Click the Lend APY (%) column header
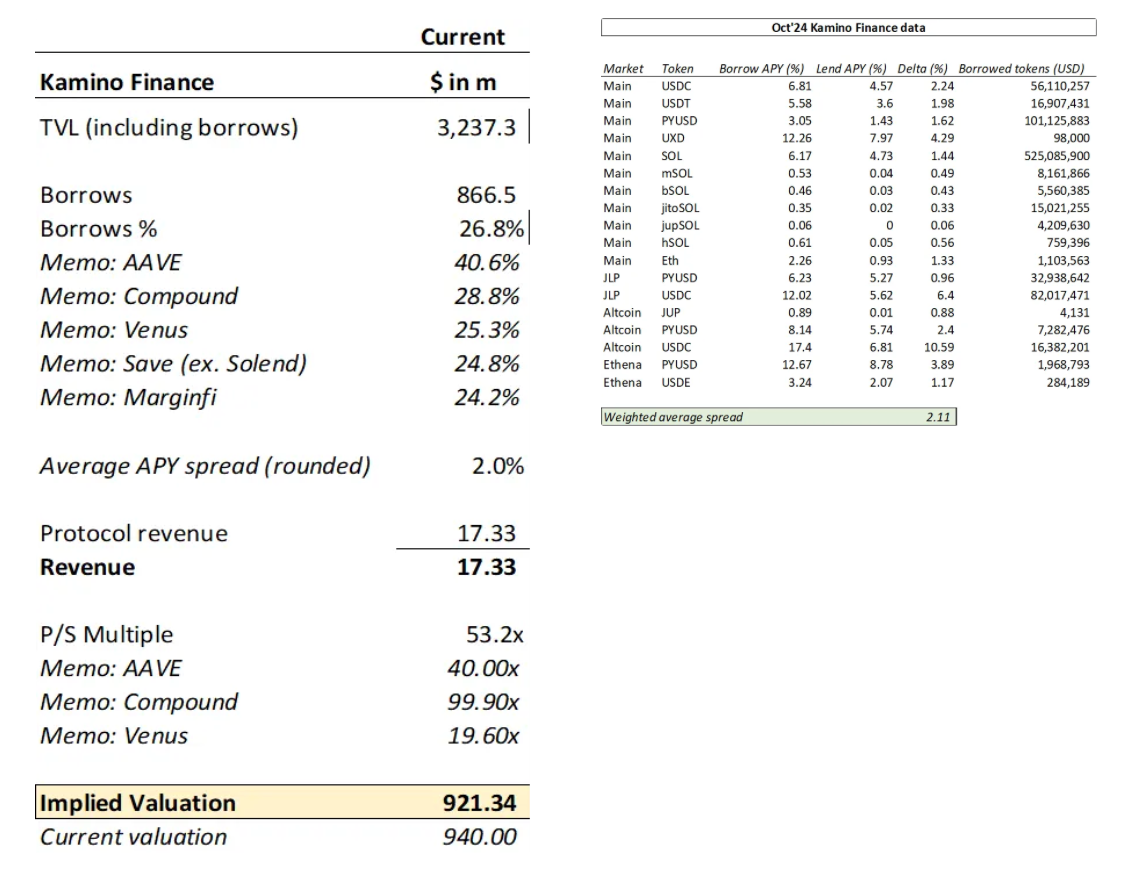The width and height of the screenshot is (1130, 896). pyautogui.click(x=851, y=68)
